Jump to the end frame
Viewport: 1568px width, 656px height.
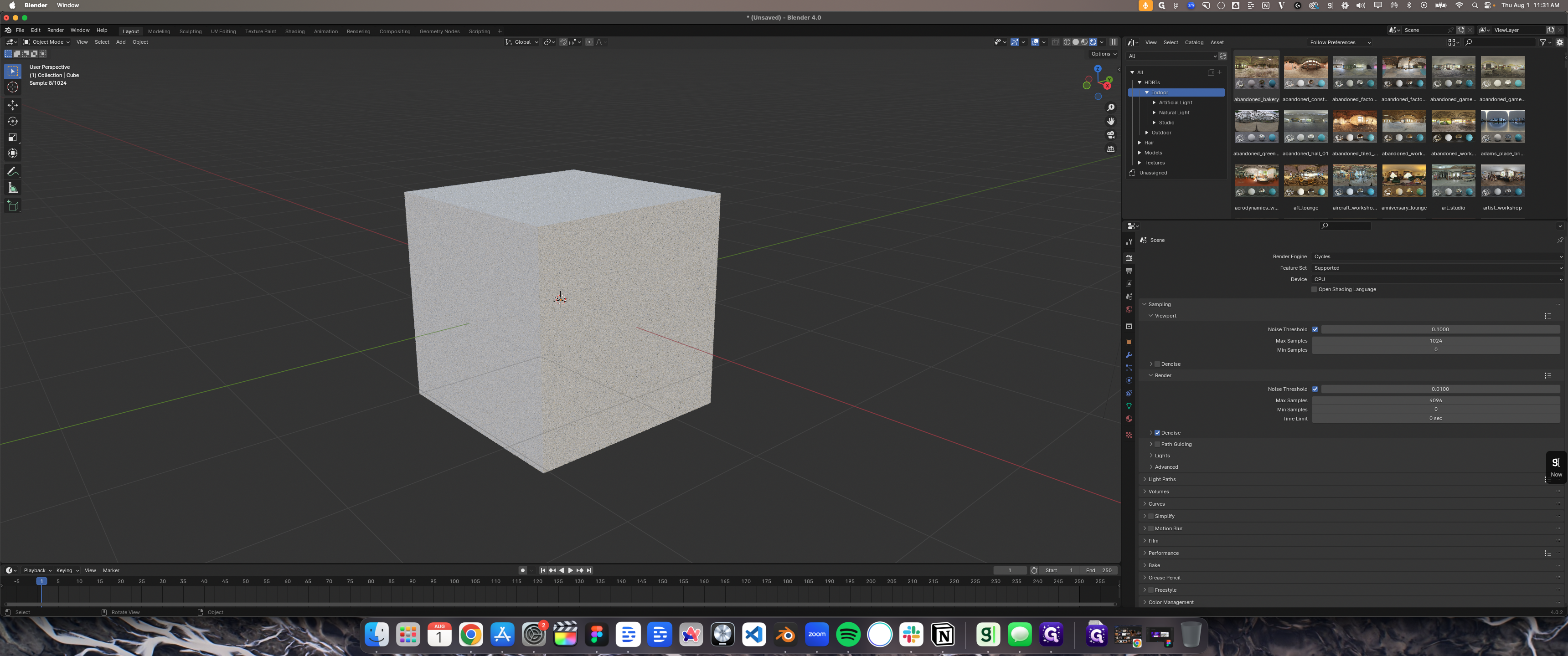[589, 571]
